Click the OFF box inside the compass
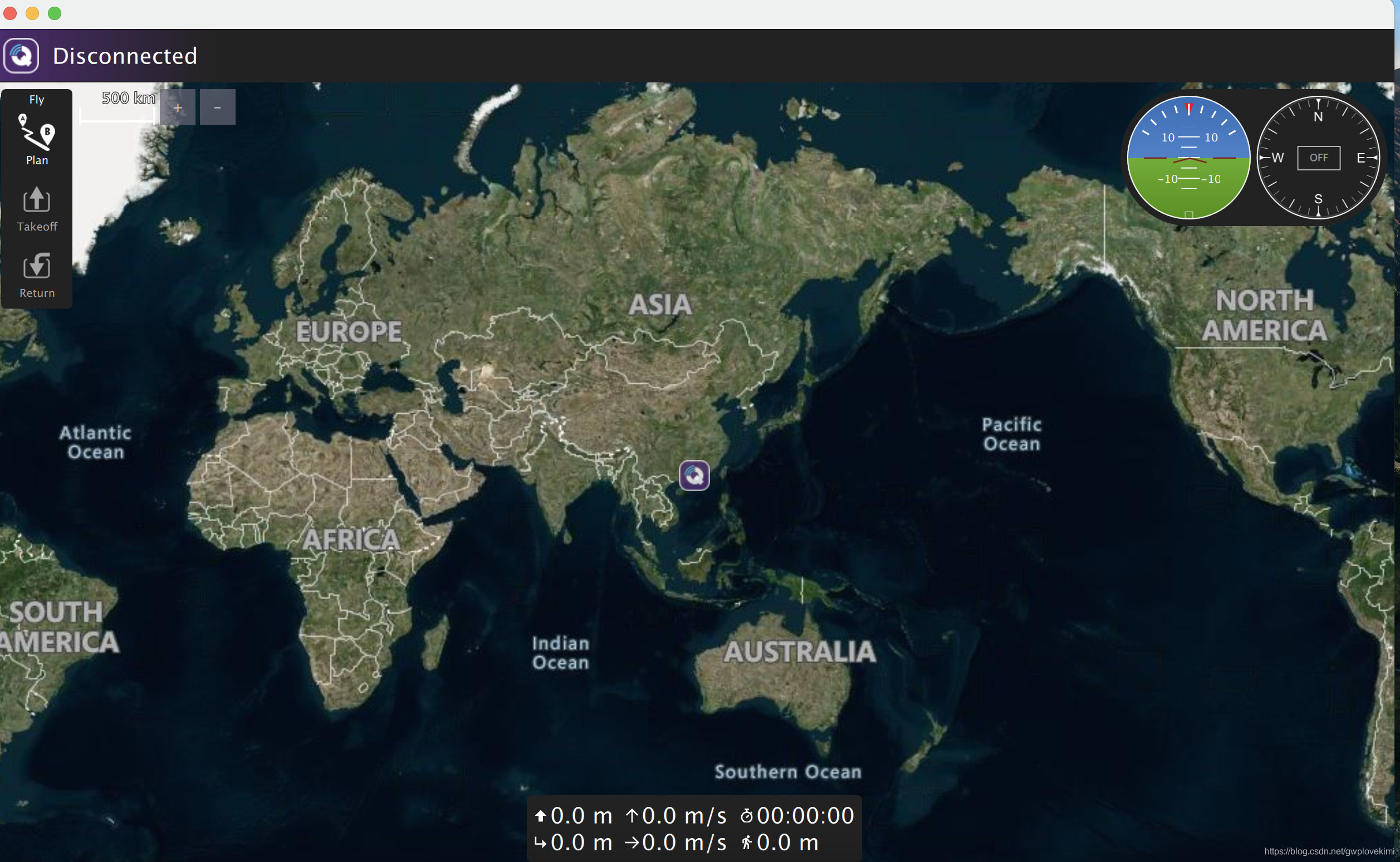The height and width of the screenshot is (862, 1400). coord(1318,158)
